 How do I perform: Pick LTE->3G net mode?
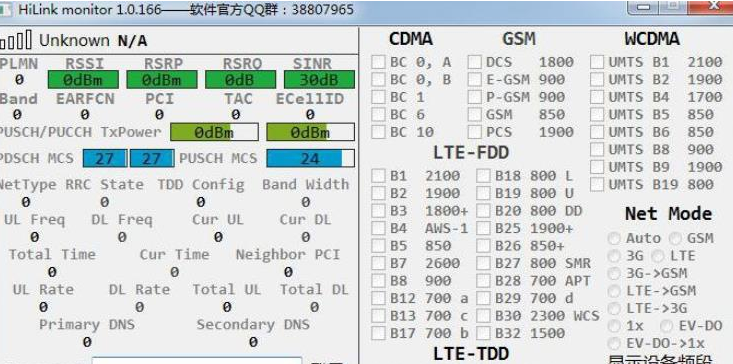(x=614, y=308)
